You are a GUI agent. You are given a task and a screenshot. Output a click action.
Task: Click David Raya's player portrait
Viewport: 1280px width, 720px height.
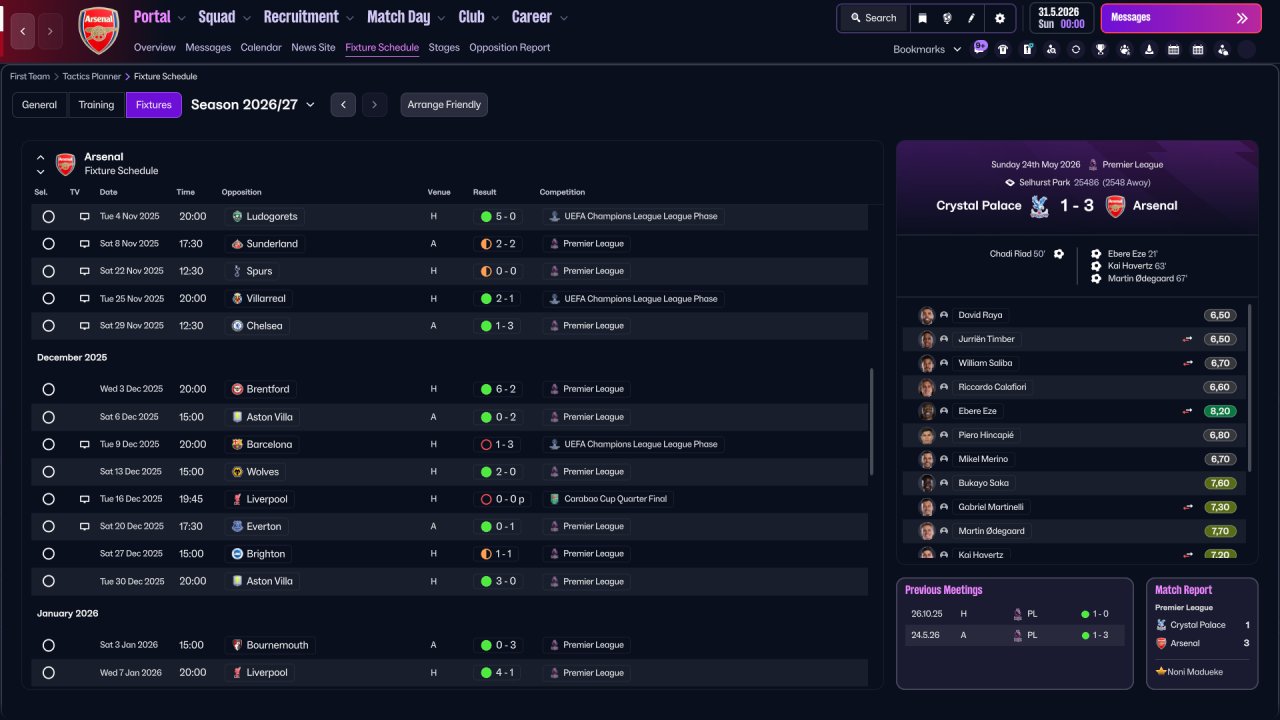(x=927, y=315)
